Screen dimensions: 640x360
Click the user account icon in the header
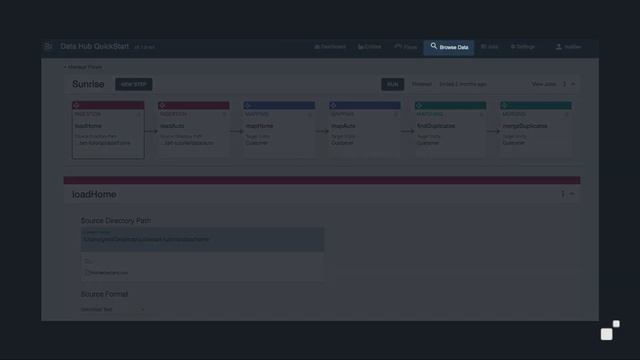559,47
